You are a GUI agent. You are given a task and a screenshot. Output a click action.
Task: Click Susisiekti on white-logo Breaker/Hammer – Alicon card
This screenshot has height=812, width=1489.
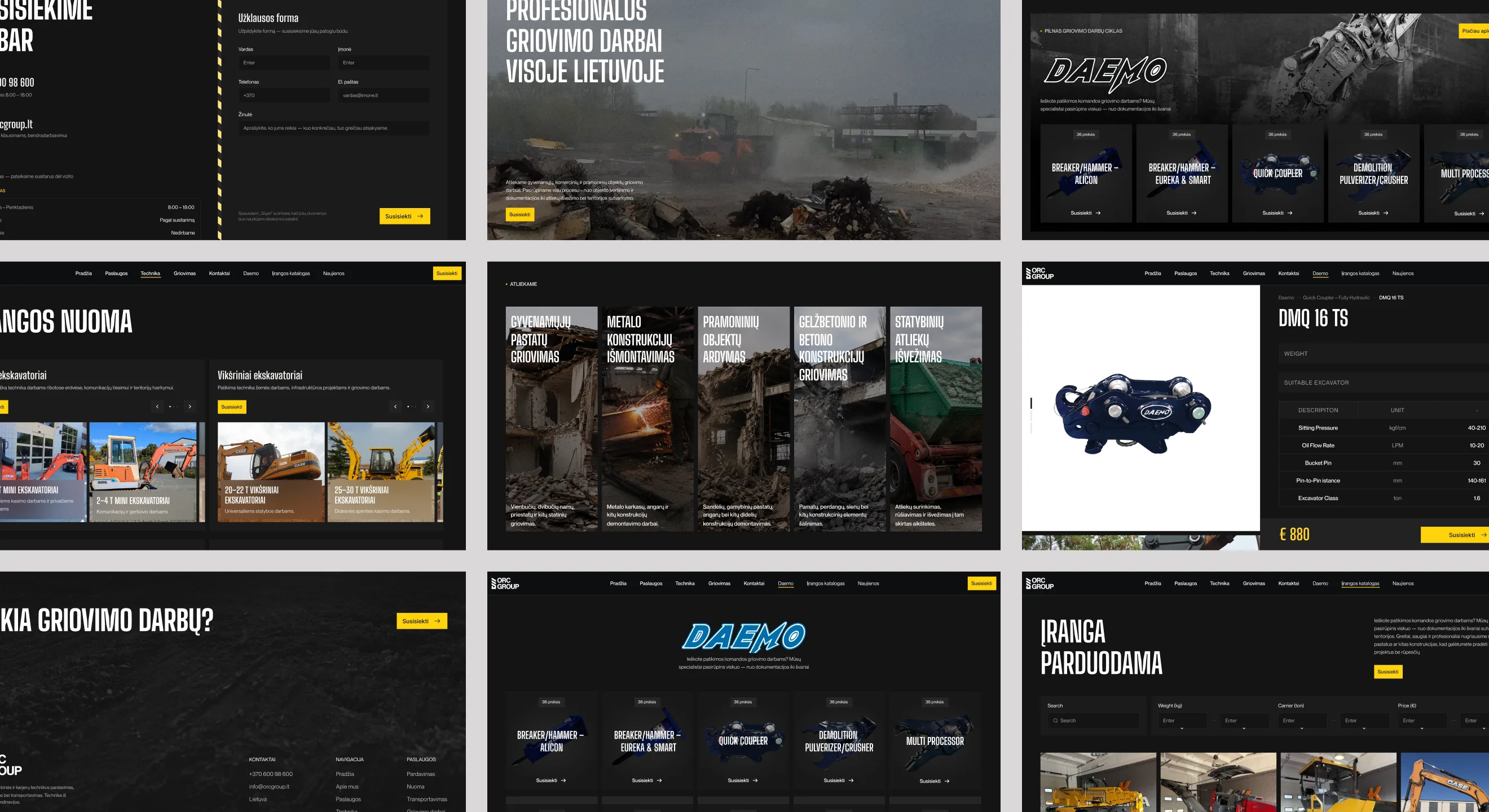point(1086,213)
